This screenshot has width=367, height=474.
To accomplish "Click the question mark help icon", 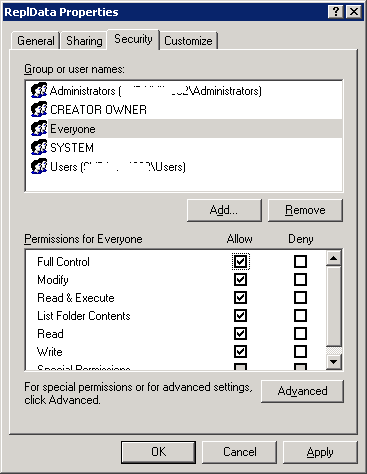I will 336,12.
